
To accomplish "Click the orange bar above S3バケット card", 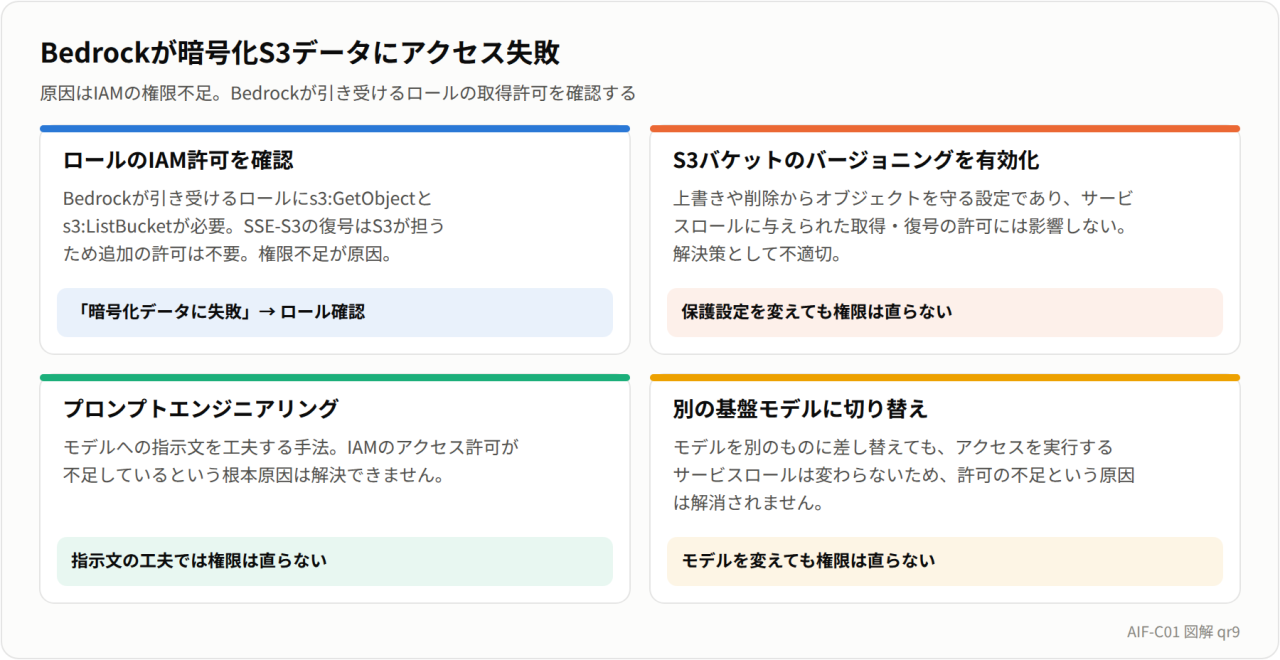I will click(x=945, y=129).
